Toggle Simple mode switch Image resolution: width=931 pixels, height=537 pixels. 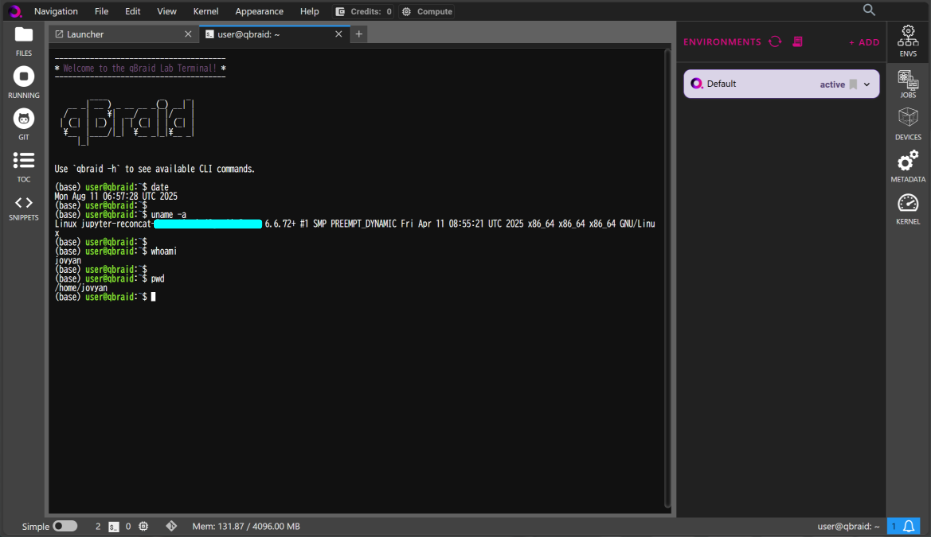[65, 526]
